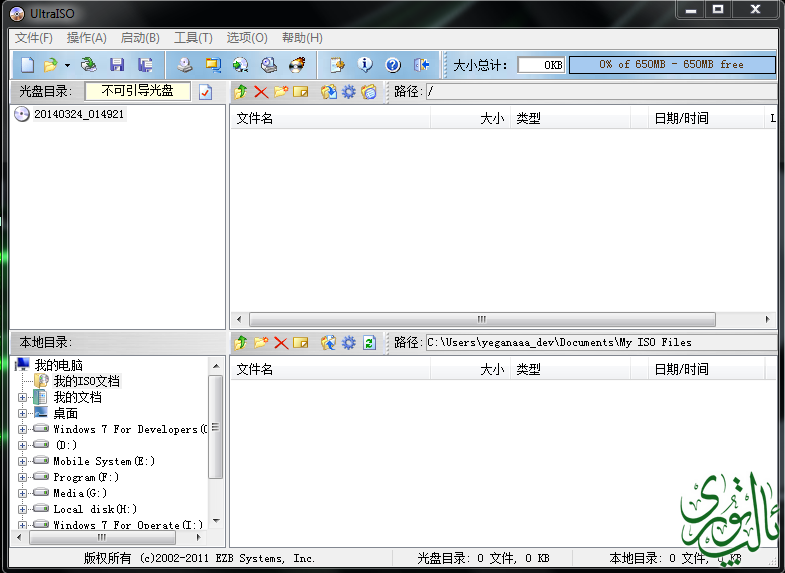Screen dimensions: 785x573
Task: Refresh the local directory with green arrows icon
Action: coord(369,342)
